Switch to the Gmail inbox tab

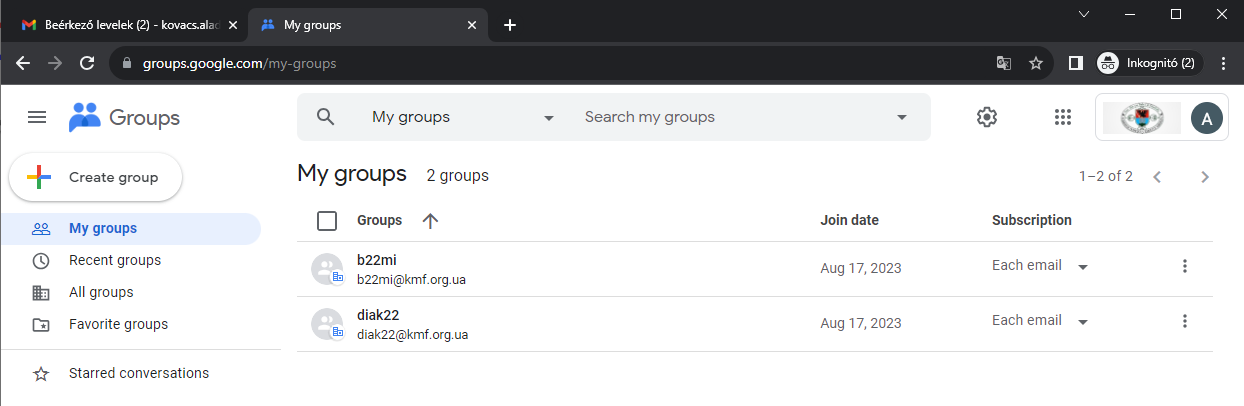coord(124,25)
